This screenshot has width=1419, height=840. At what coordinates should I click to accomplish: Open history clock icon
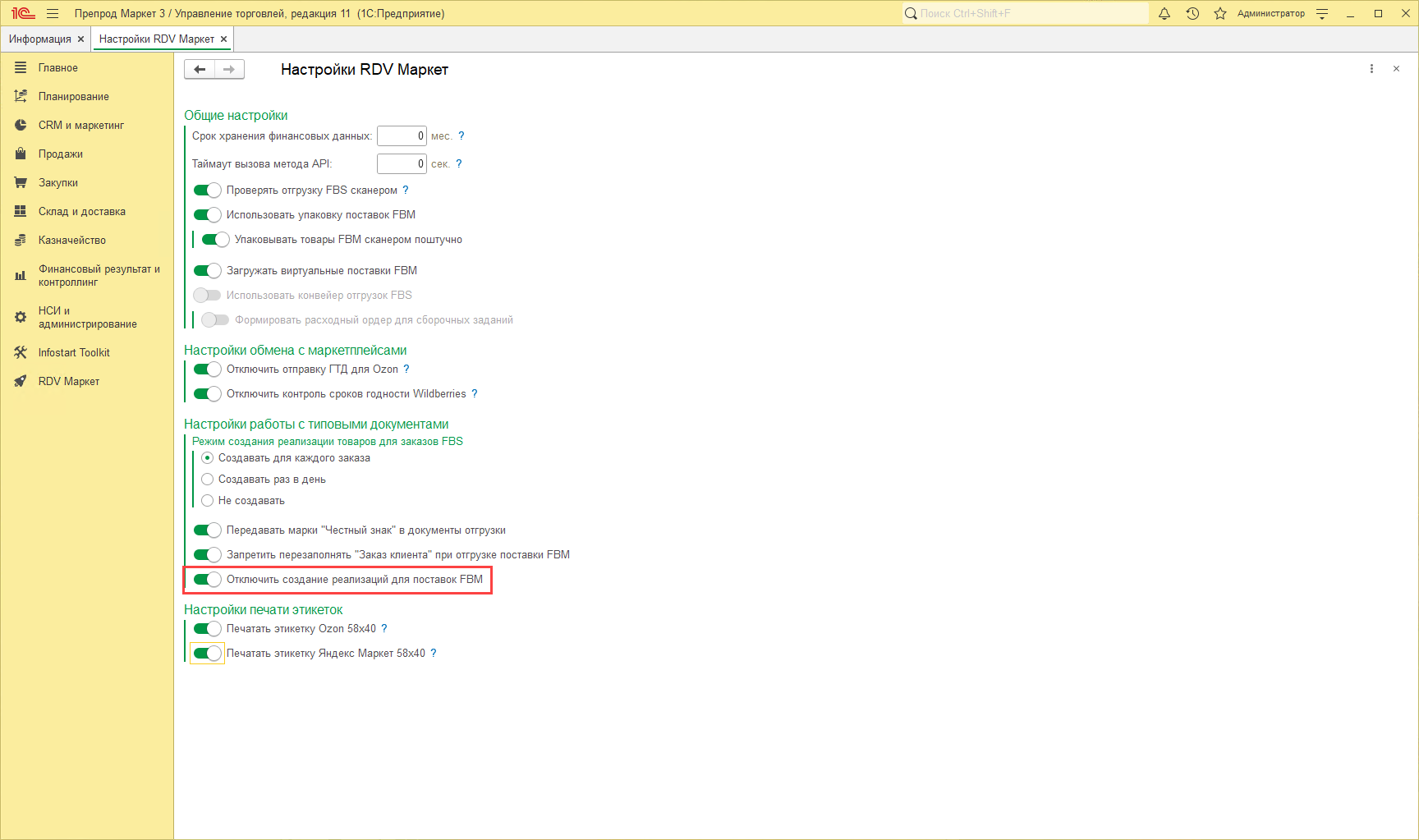pos(1192,13)
